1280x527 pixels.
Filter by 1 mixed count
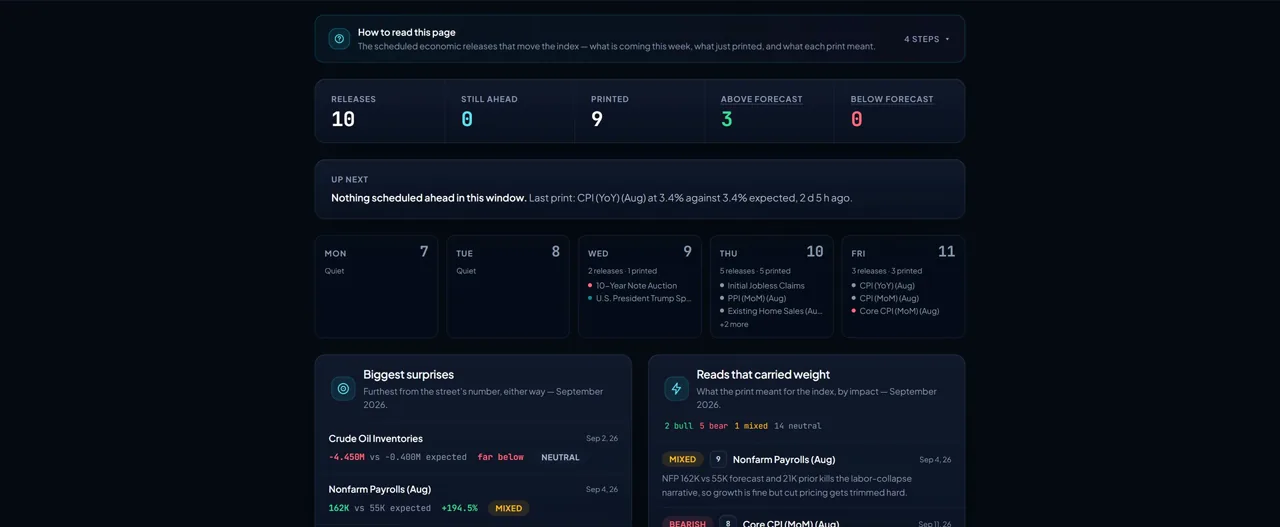click(x=751, y=426)
